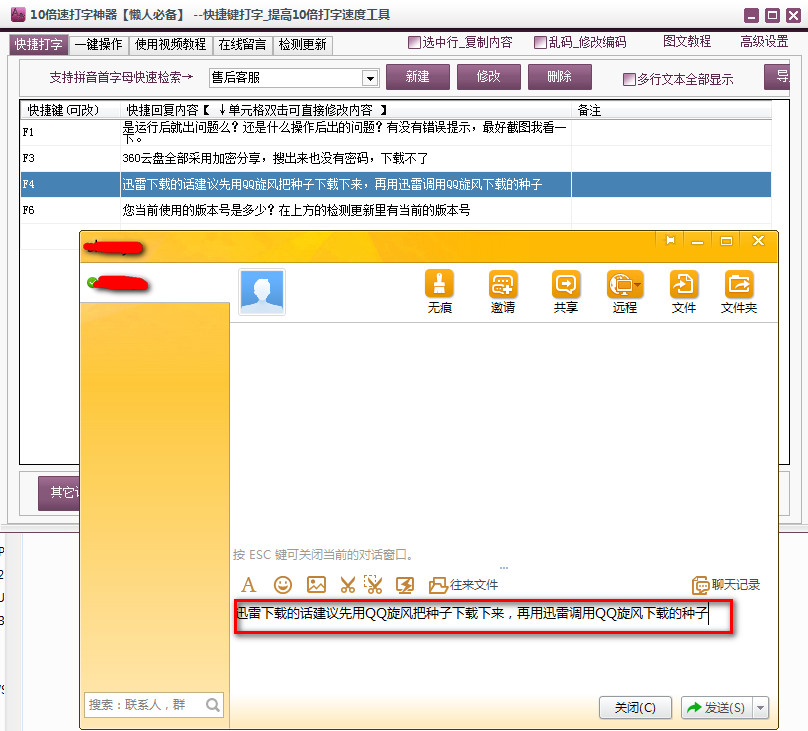Check 多行文本全部显示 checkbox
Screen dimensions: 808x731
629,79
